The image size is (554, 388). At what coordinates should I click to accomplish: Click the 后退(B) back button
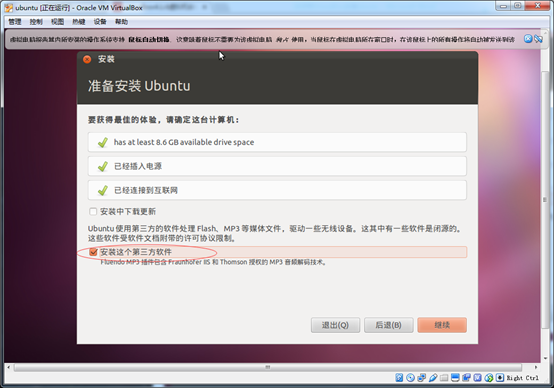(389, 325)
